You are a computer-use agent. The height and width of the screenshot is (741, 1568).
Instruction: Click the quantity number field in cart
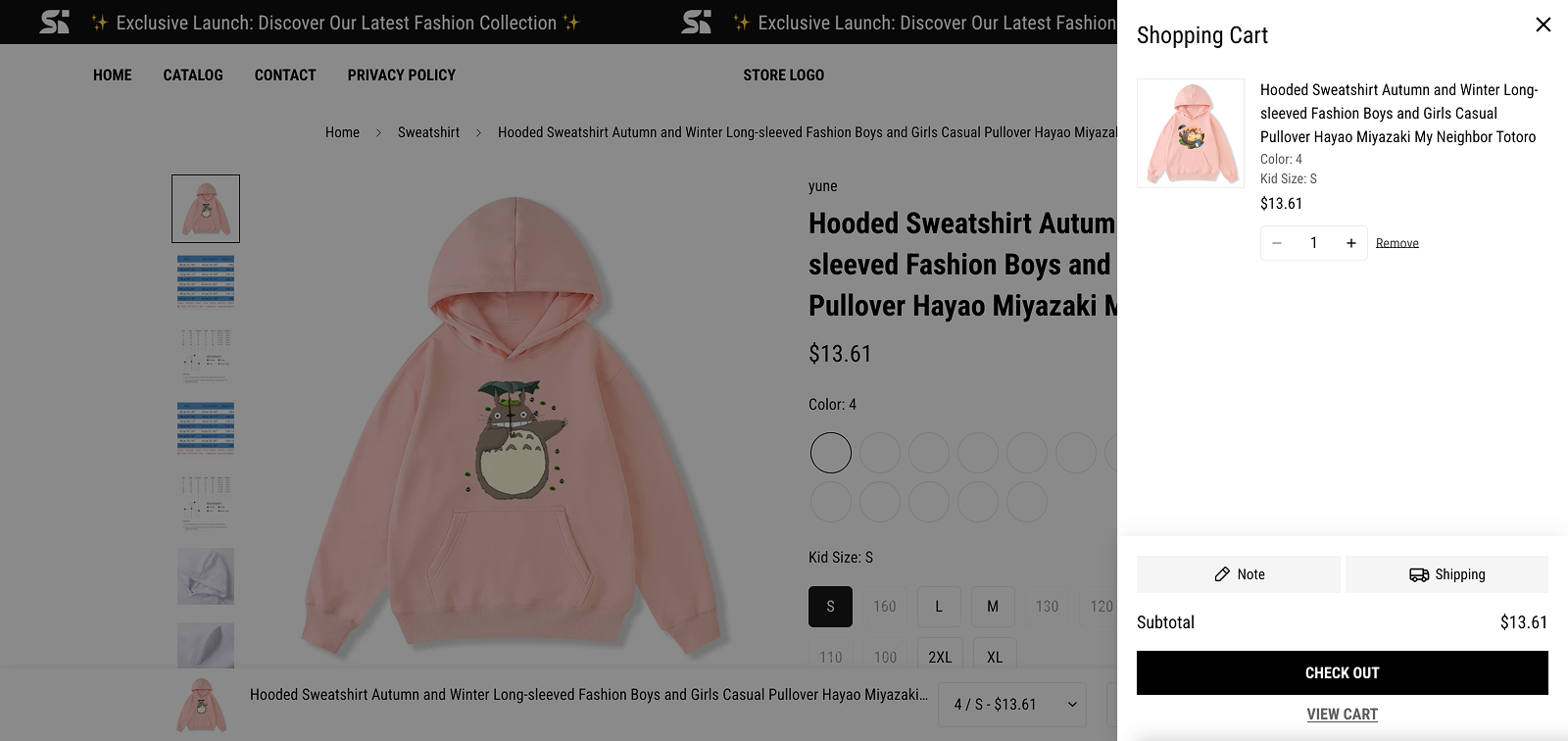1313,243
